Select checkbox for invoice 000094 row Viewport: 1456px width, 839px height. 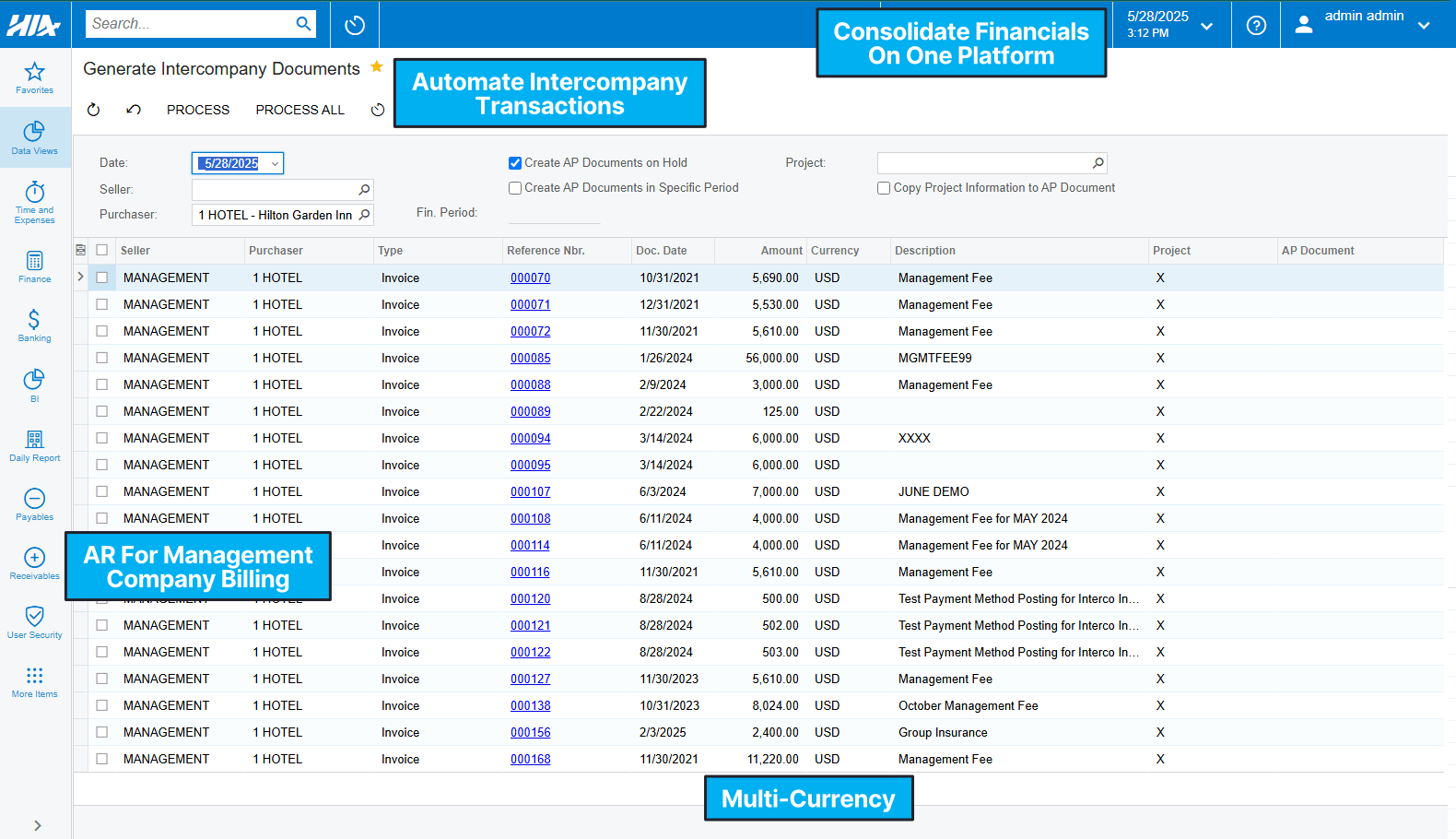[102, 438]
